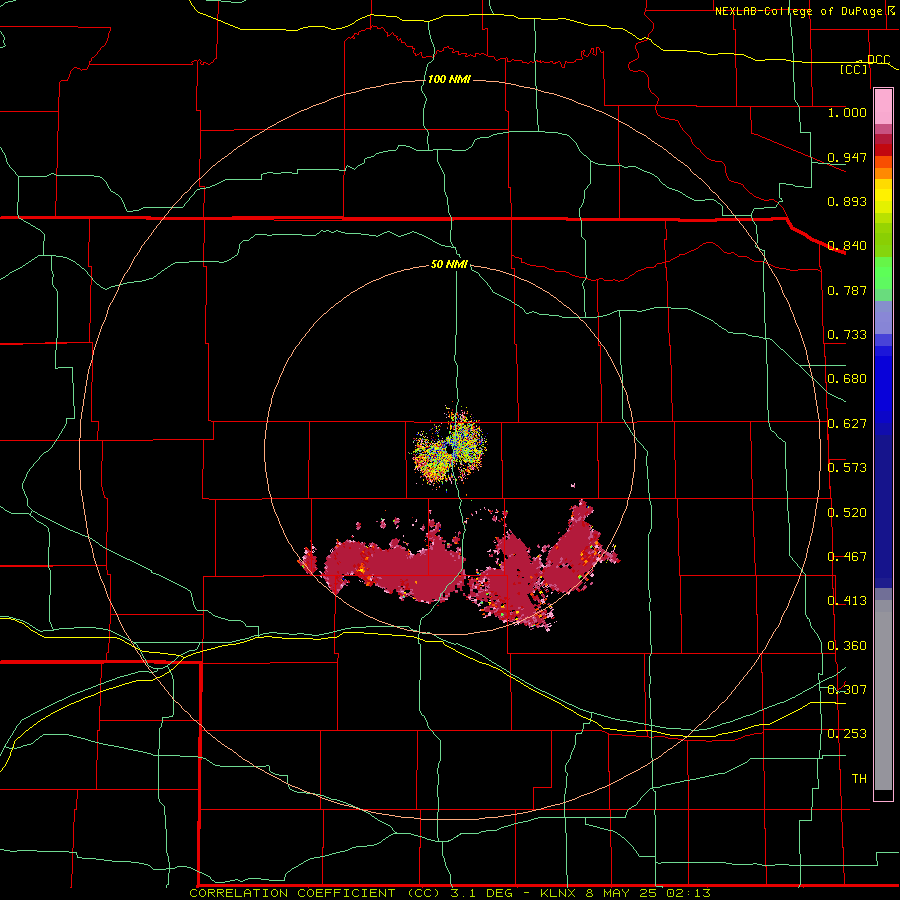Click the CORRELATION COEFFICIENT caption at bottom
The width and height of the screenshot is (900, 900).
(450, 893)
